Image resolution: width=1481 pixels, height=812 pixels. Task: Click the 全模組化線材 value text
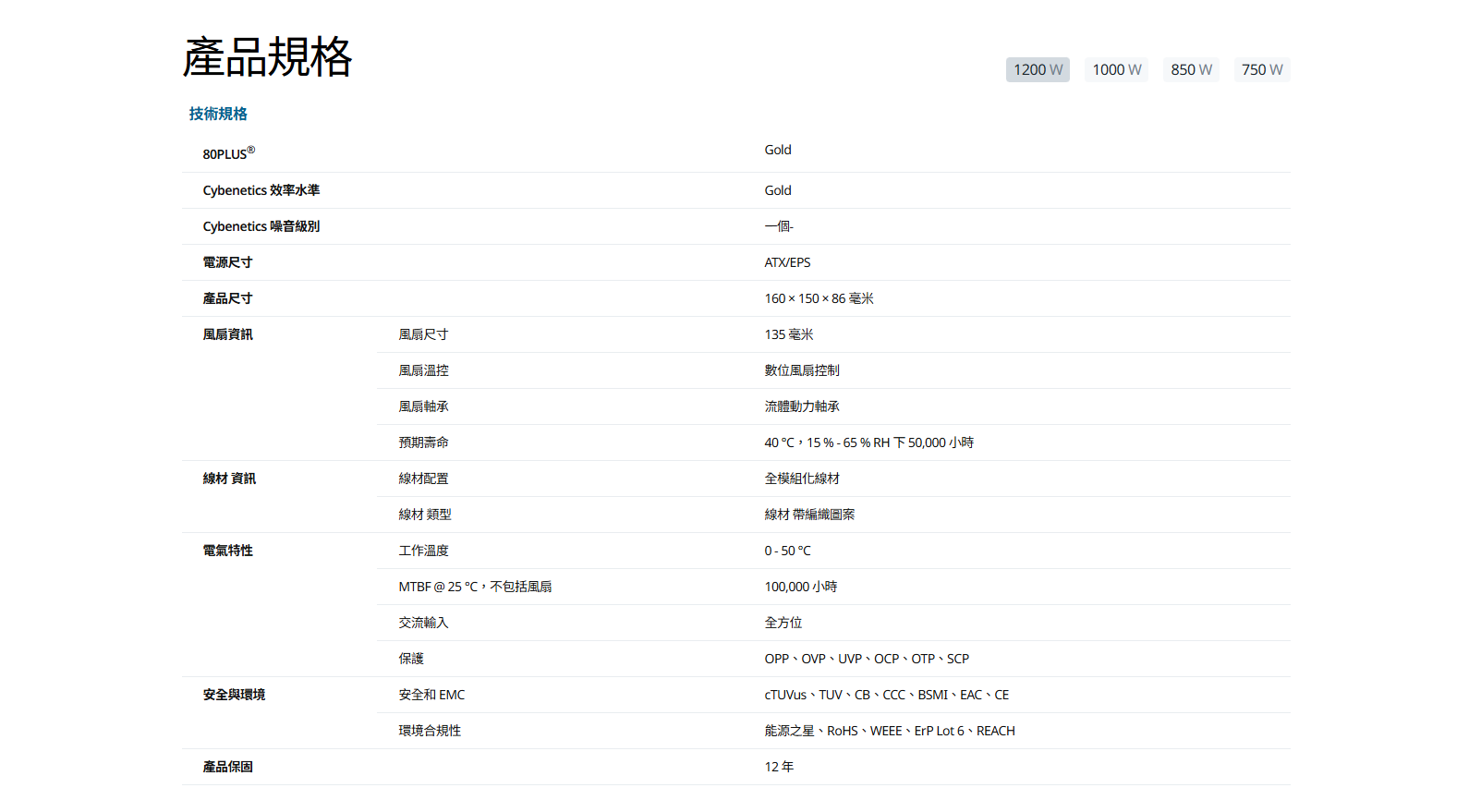(x=802, y=479)
